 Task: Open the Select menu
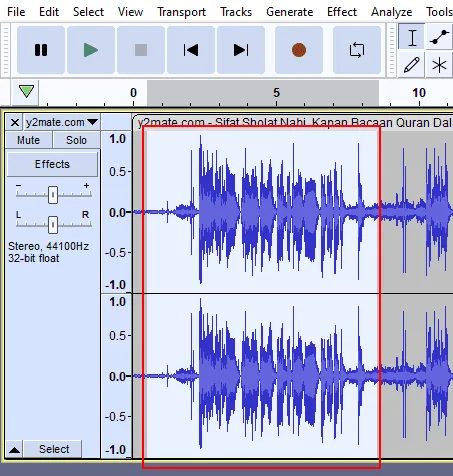[x=88, y=12]
